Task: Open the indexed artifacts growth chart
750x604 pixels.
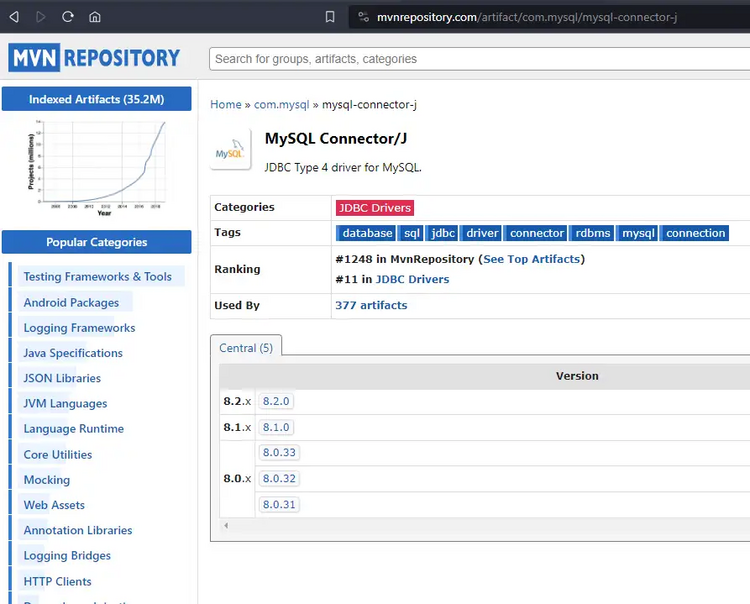Action: (x=97, y=166)
